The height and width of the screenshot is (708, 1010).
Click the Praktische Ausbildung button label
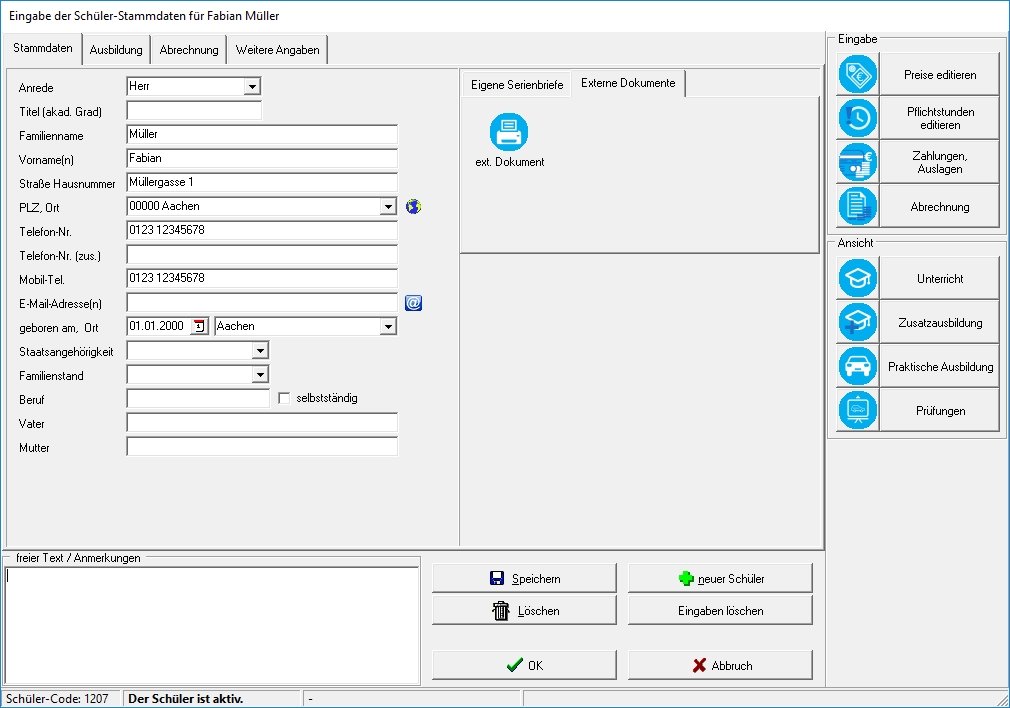click(940, 367)
